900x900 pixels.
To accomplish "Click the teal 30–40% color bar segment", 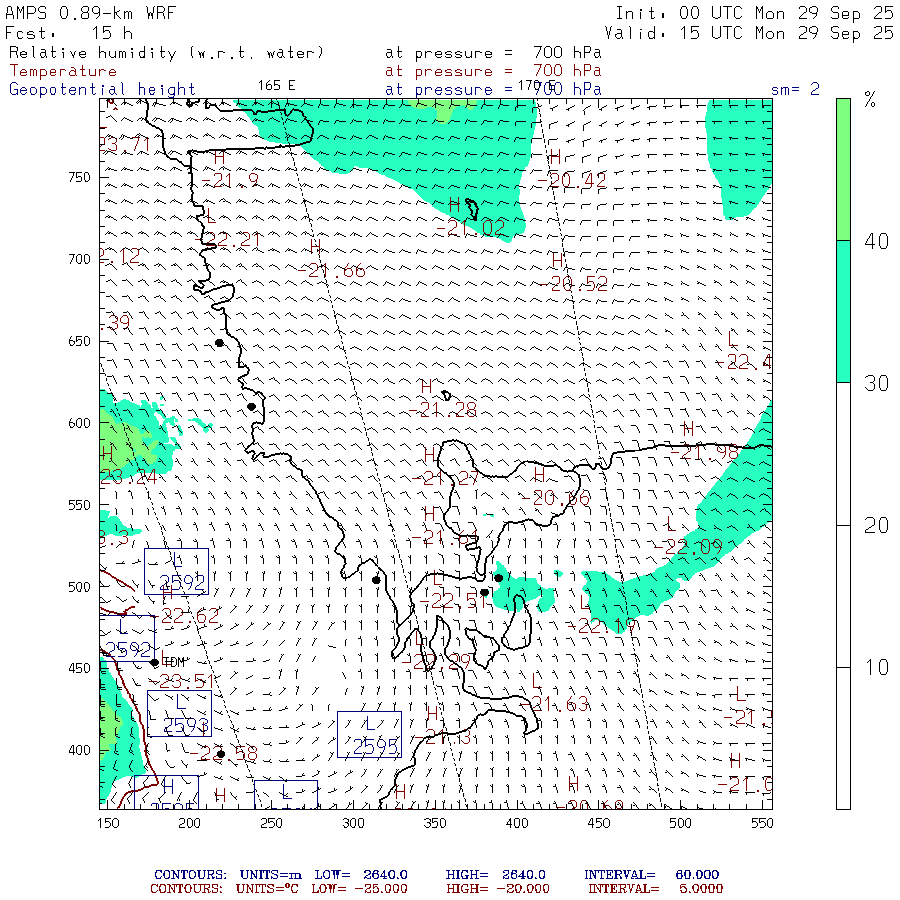I will point(843,311).
